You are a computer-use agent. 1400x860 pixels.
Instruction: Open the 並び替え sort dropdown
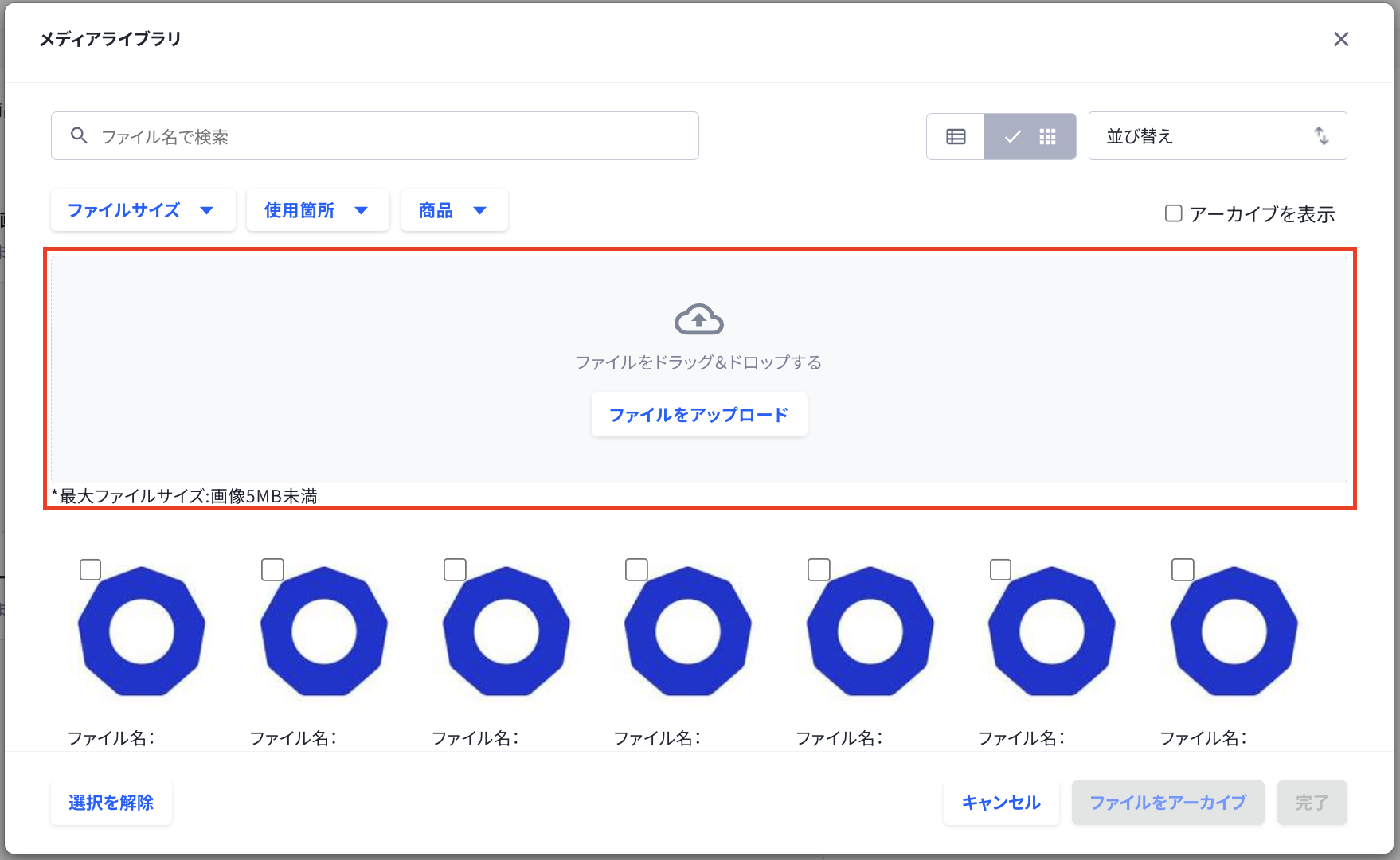click(1218, 136)
